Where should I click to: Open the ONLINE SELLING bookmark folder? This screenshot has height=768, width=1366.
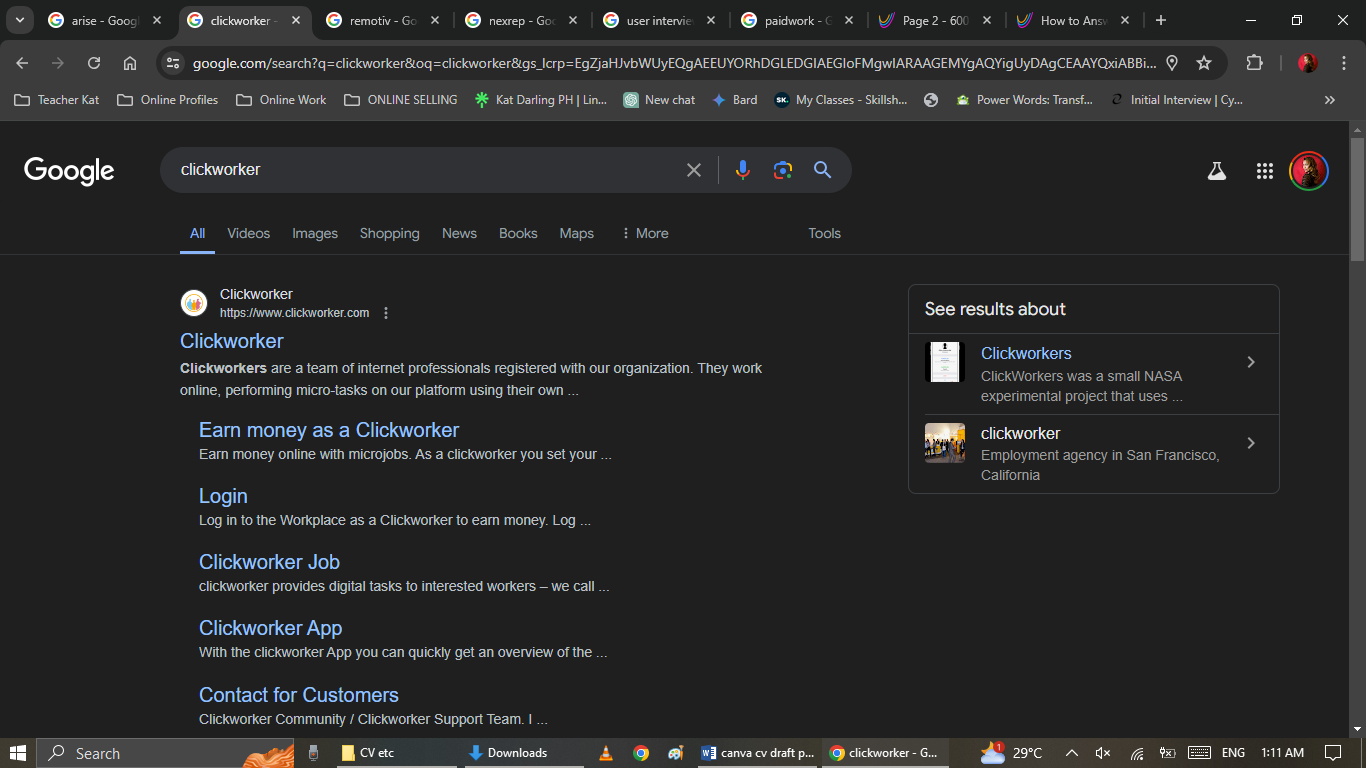[x=400, y=100]
